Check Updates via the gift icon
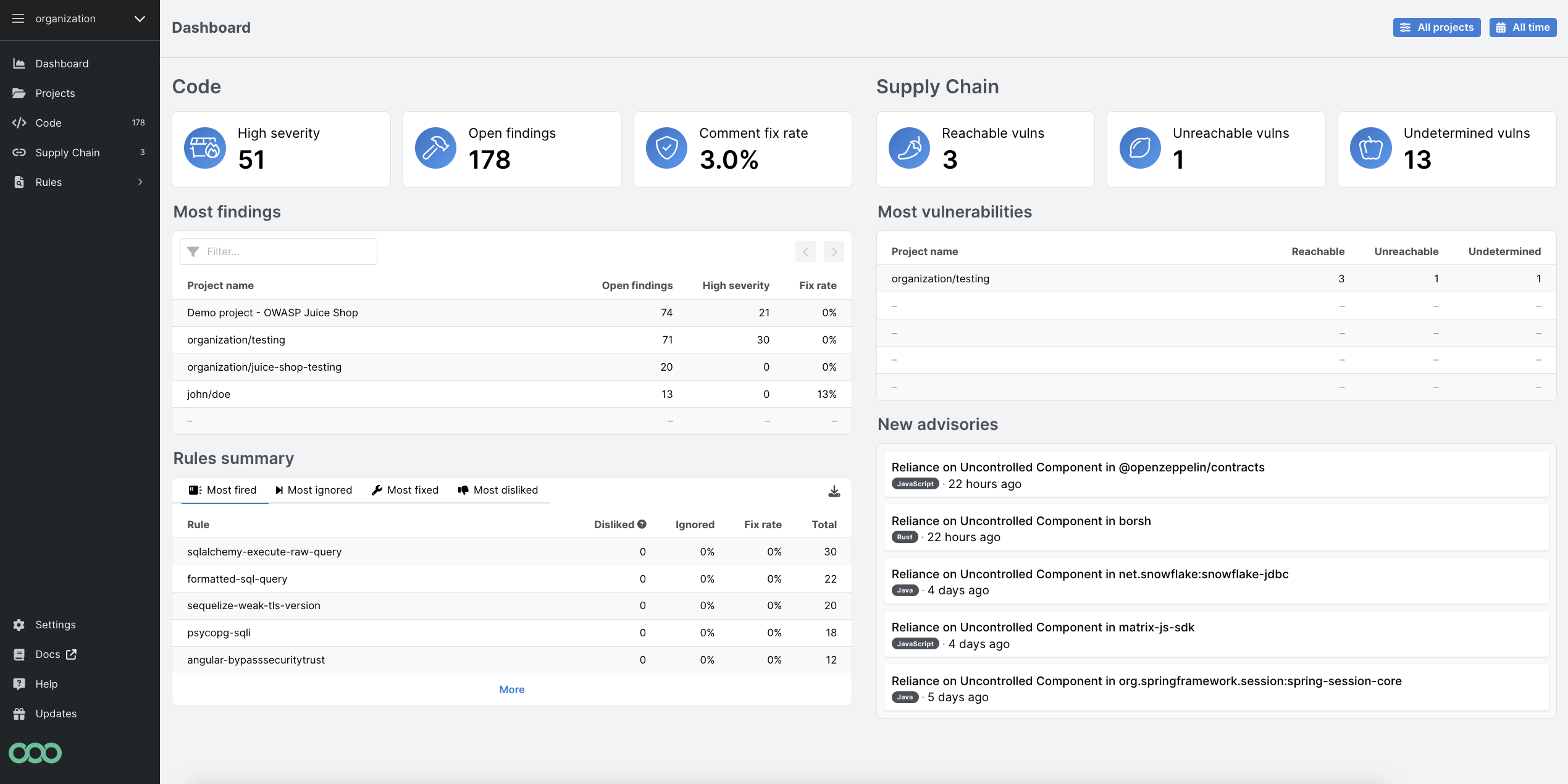This screenshot has height=784, width=1568. point(19,714)
